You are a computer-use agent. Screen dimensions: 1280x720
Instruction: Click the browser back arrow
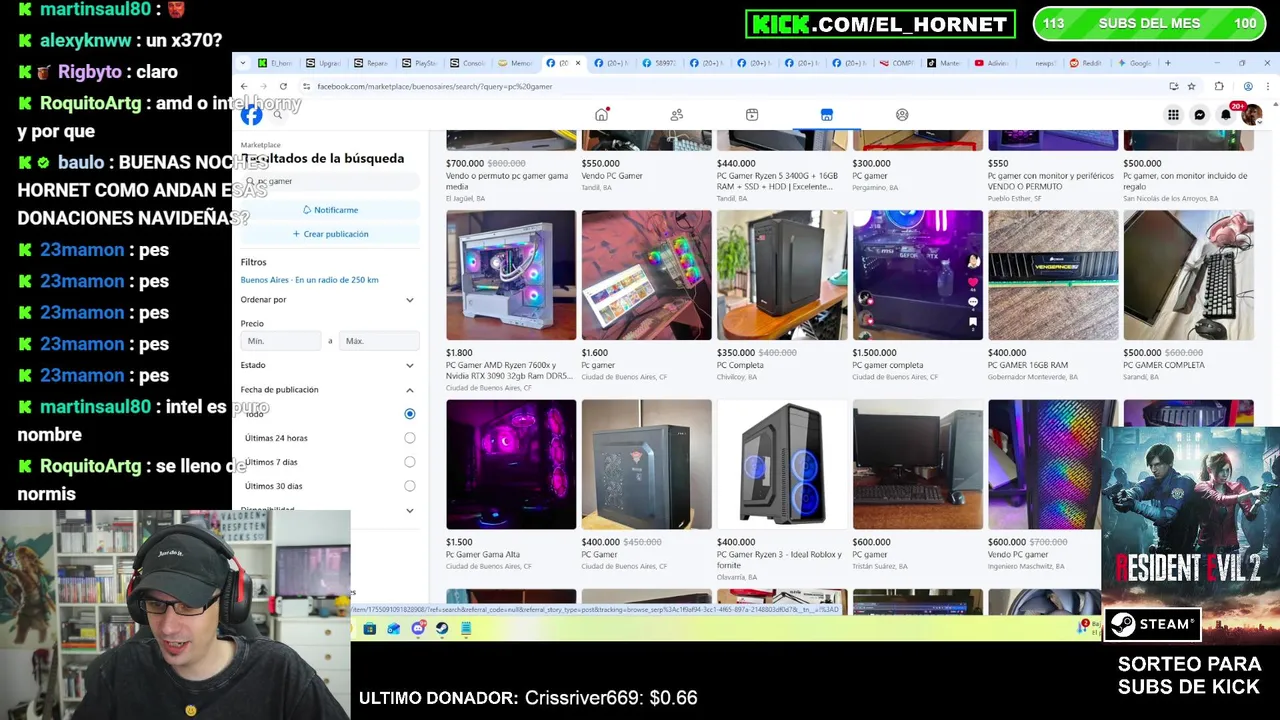point(244,86)
